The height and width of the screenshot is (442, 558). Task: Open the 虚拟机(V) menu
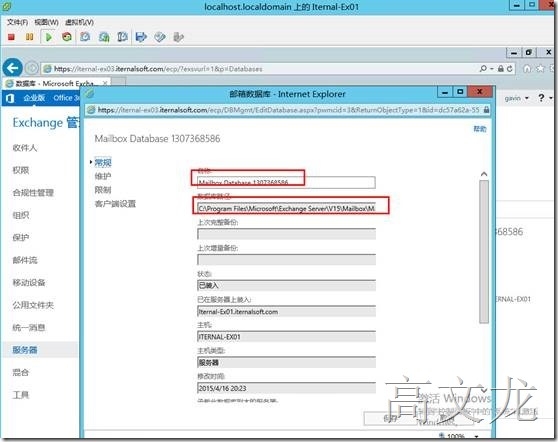79,22
